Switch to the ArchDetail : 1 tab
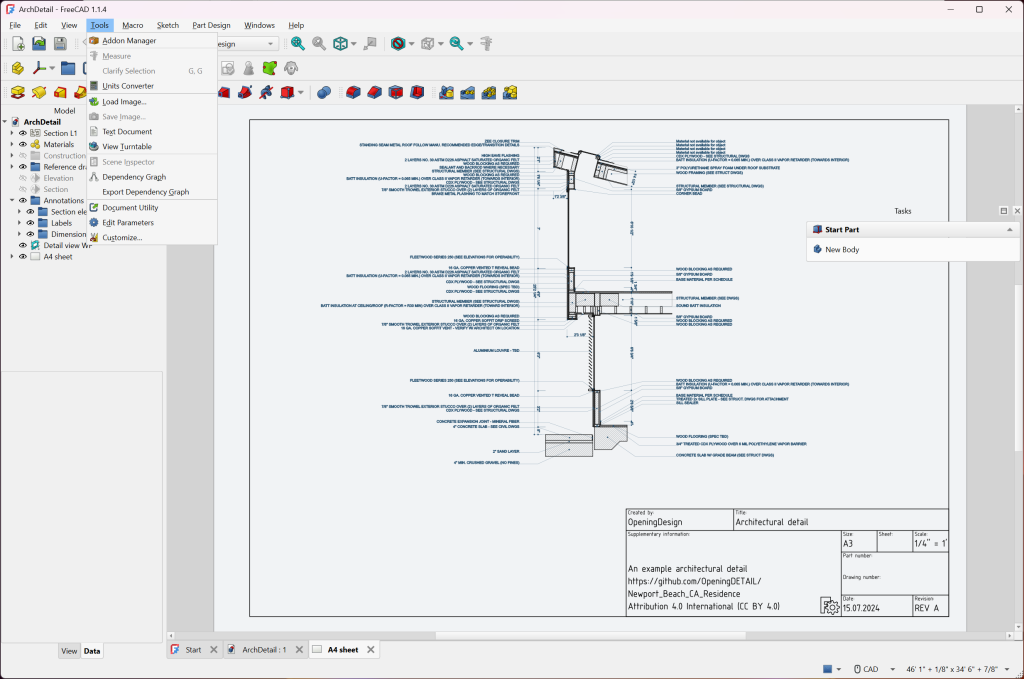The height and width of the screenshot is (679, 1024). tap(264, 650)
